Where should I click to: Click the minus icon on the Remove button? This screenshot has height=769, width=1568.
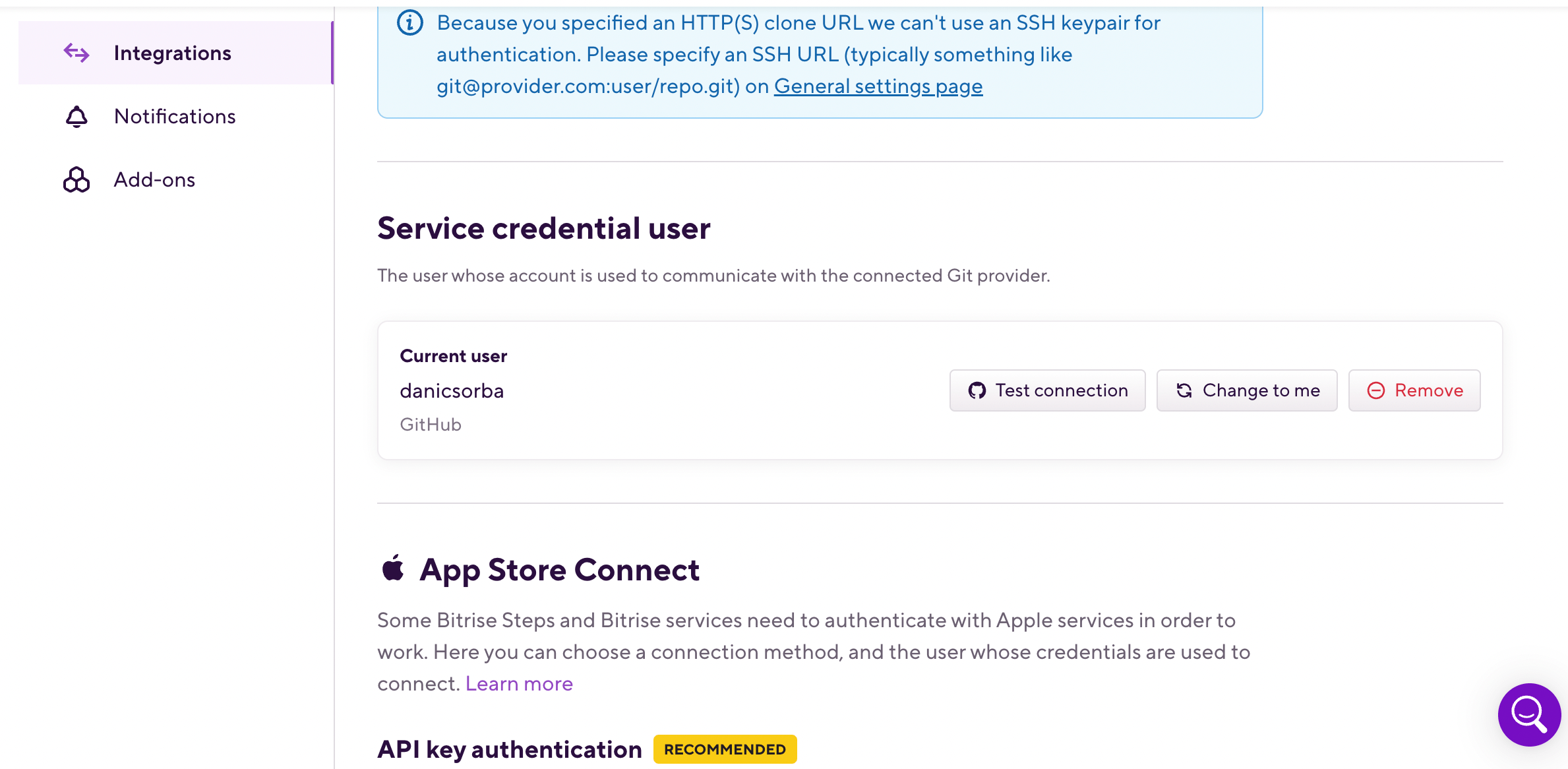point(1375,390)
